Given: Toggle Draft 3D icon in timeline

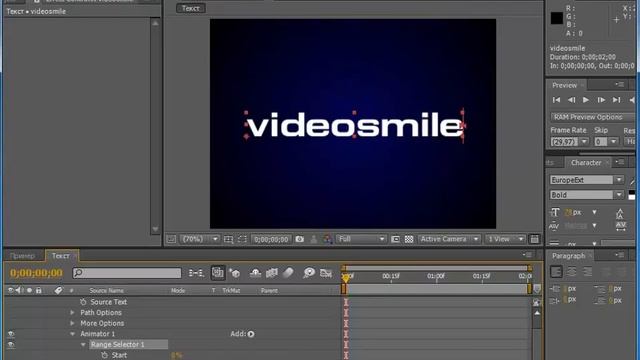Looking at the screenshot, I should point(235,273).
